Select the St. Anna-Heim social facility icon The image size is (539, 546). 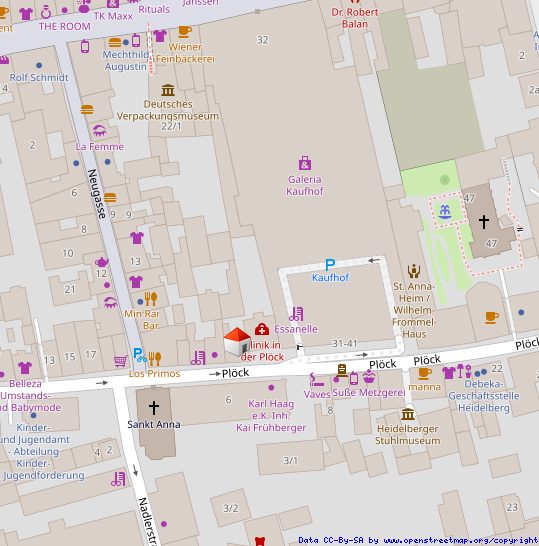pyautogui.click(x=414, y=271)
